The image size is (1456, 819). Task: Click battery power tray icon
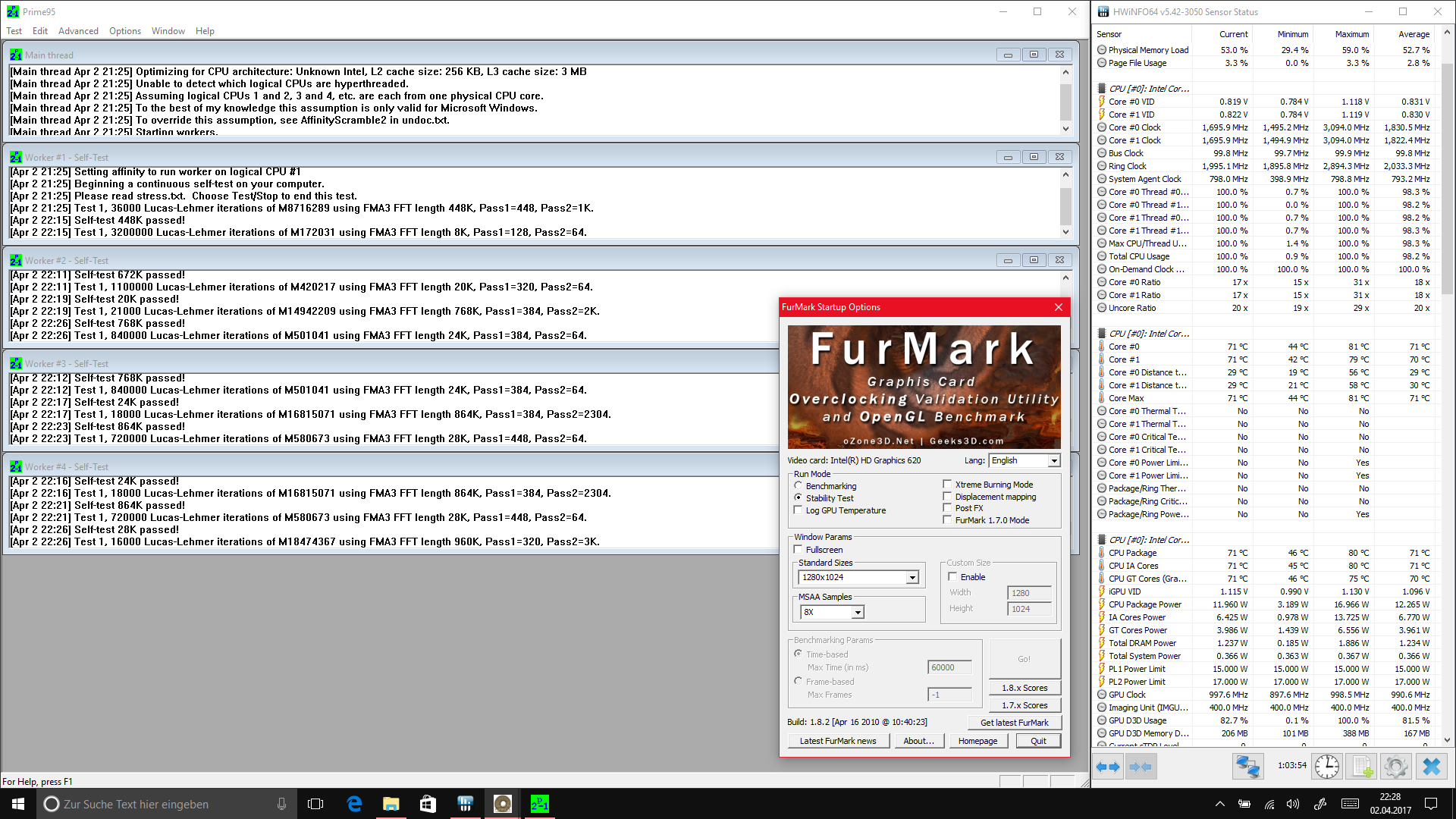(1244, 804)
